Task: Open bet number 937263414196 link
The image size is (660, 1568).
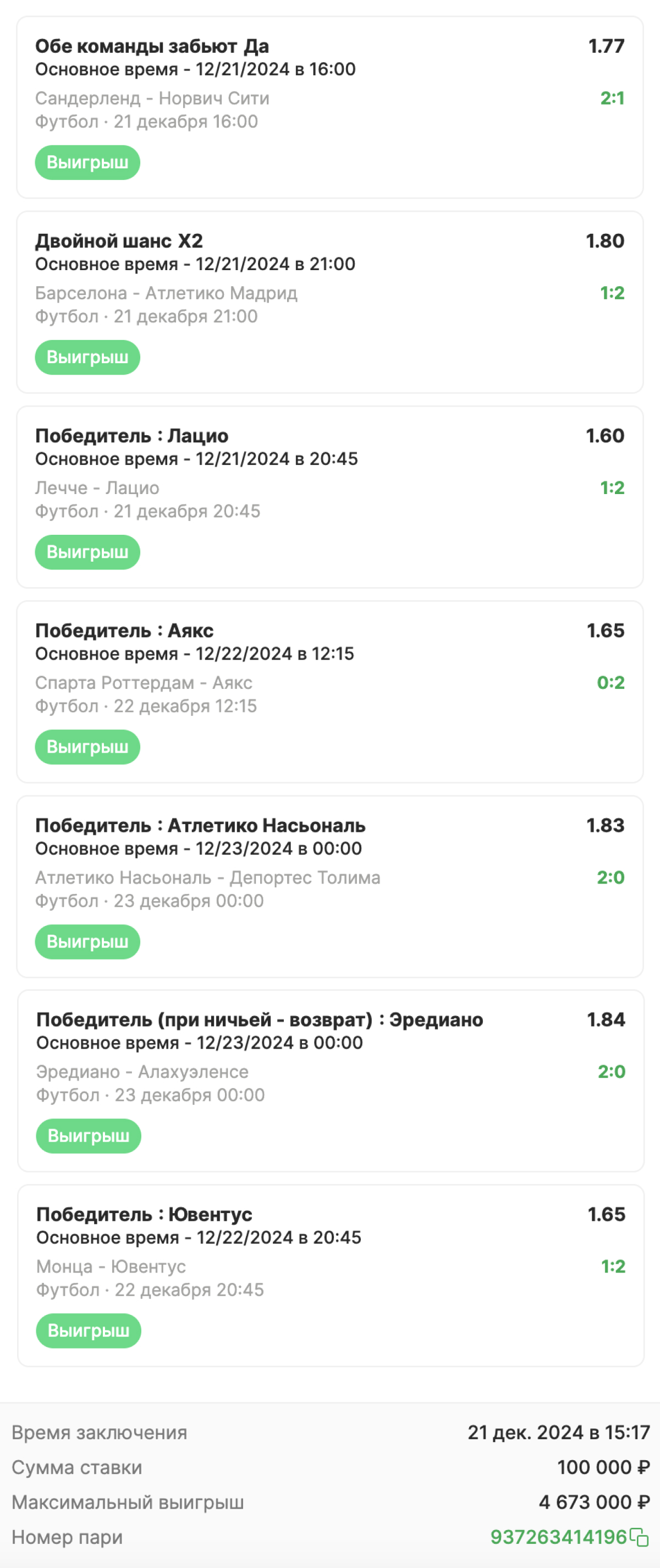Action: 558,1537
